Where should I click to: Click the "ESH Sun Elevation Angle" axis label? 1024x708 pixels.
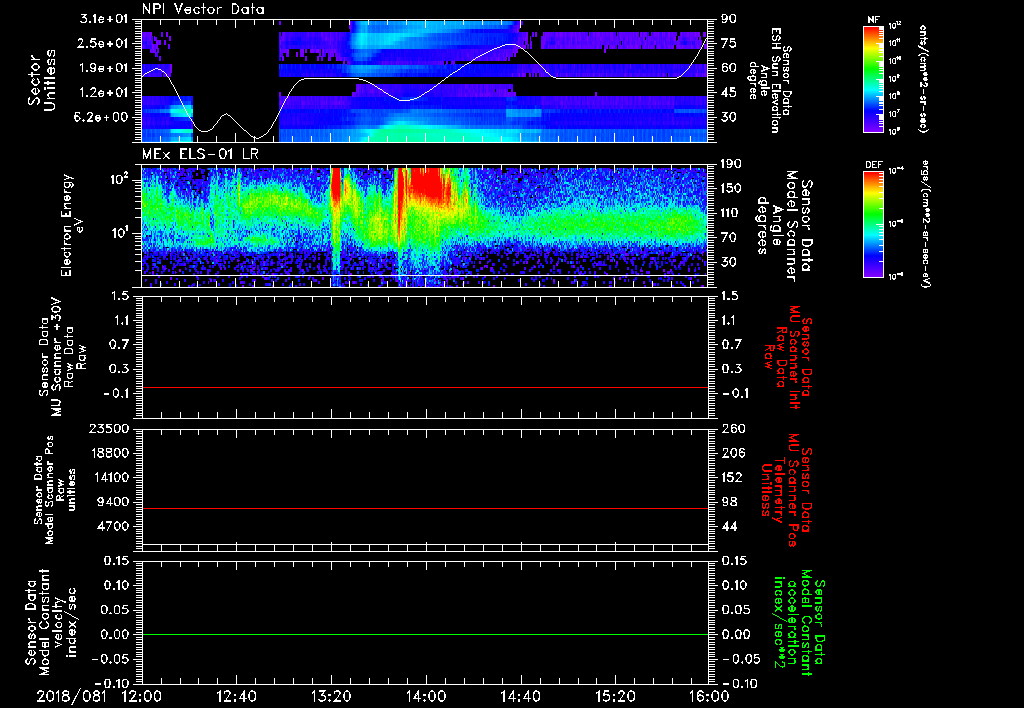769,80
